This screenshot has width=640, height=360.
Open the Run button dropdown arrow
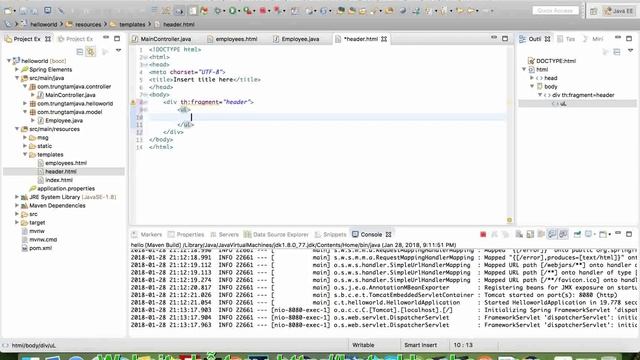[239, 11]
